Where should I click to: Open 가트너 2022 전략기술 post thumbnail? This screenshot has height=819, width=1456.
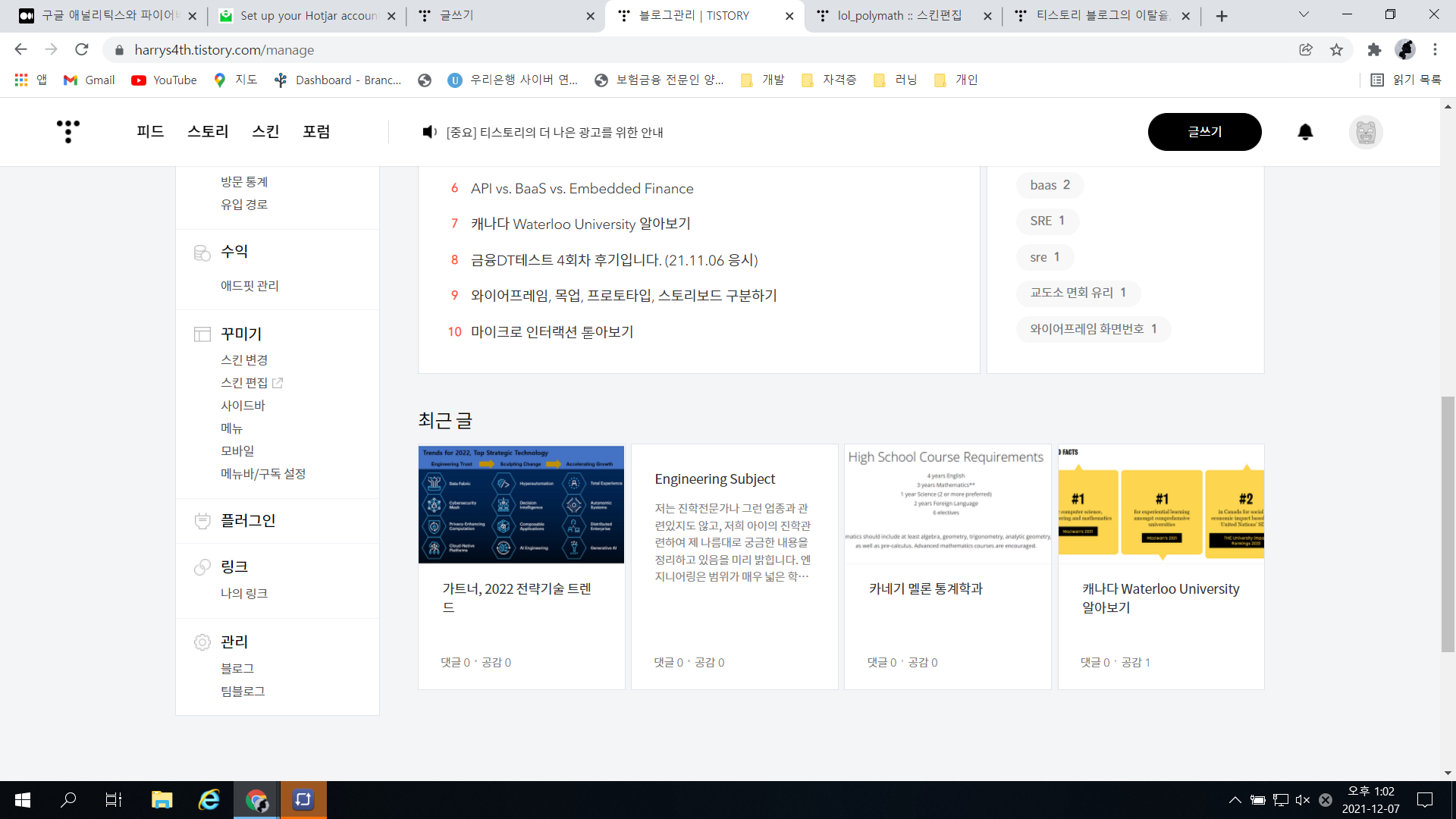521,504
